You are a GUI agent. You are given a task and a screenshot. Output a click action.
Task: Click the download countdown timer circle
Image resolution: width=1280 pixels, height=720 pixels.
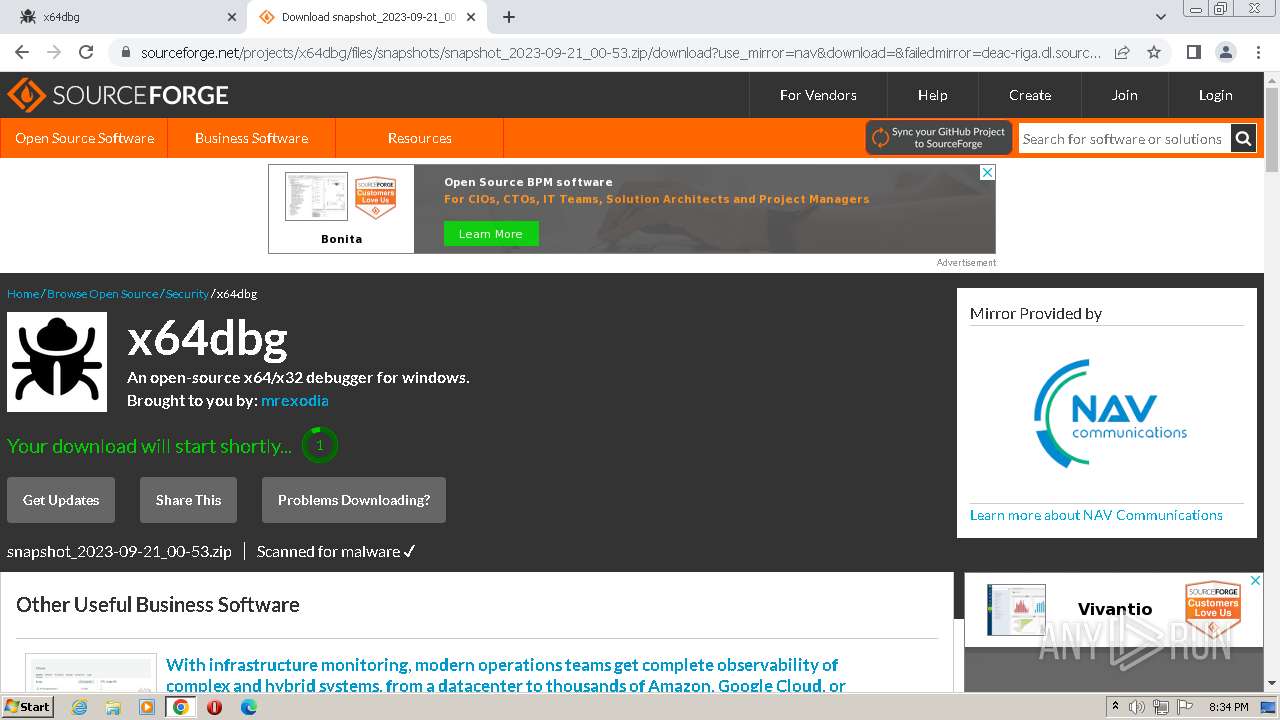click(320, 445)
